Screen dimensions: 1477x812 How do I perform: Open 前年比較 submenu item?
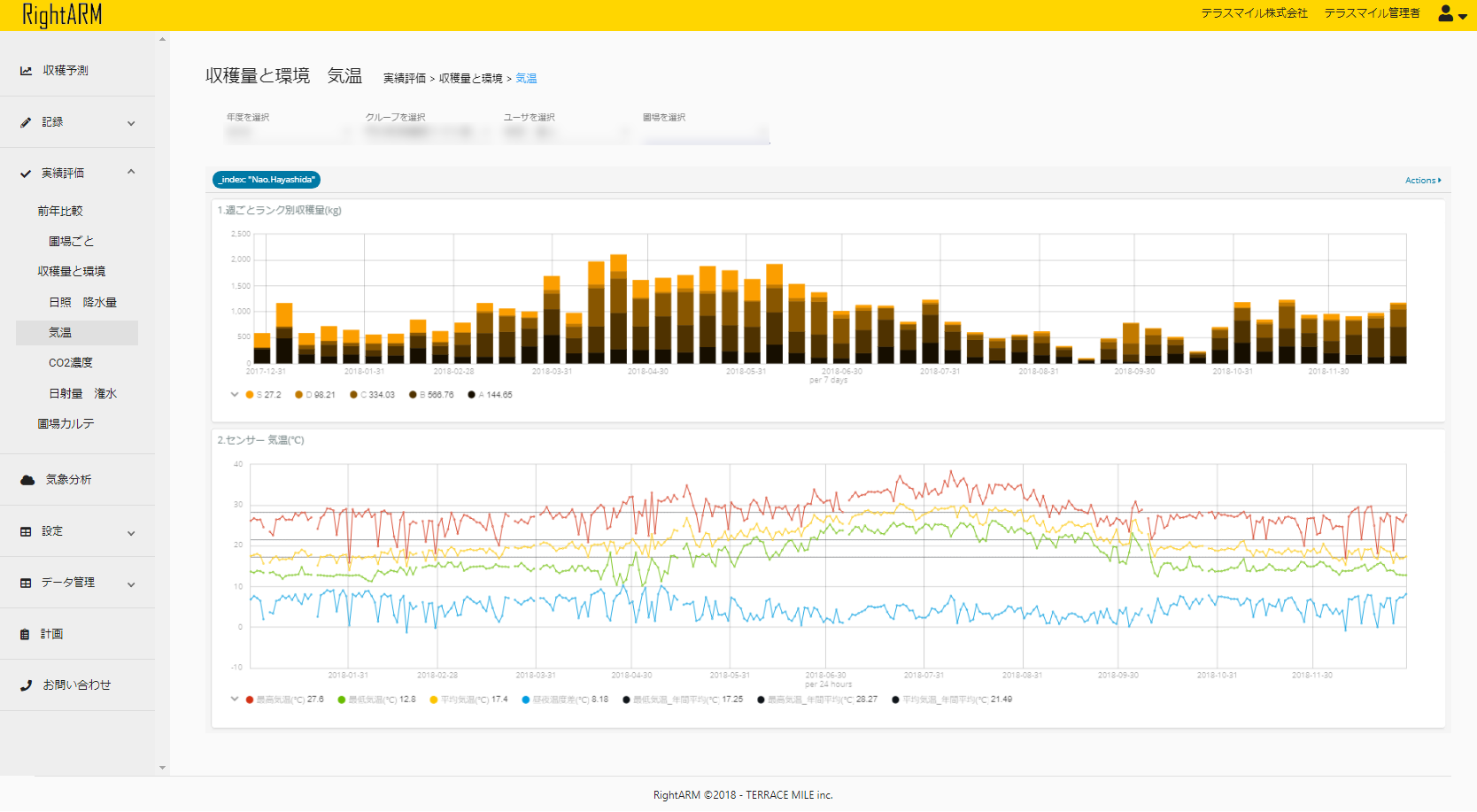[60, 212]
